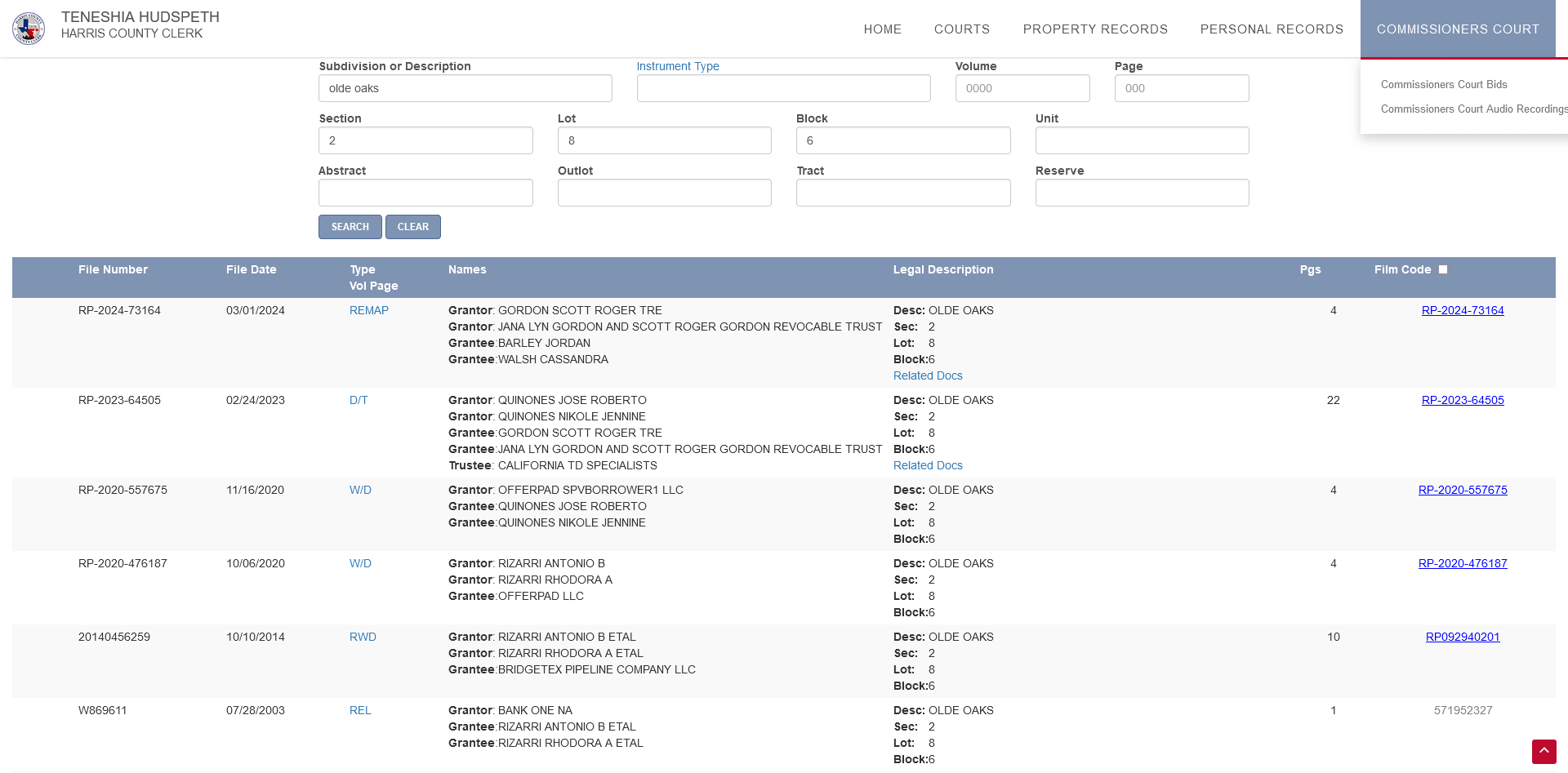Click the Names column header

tap(467, 269)
